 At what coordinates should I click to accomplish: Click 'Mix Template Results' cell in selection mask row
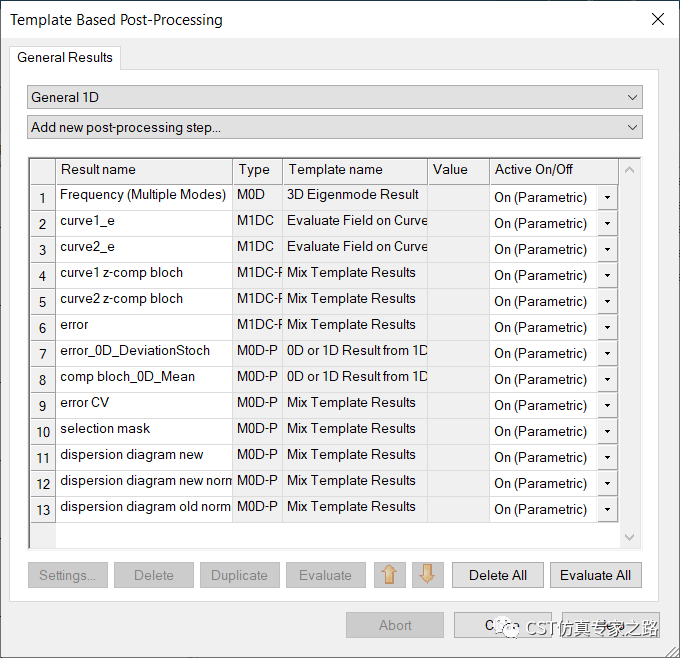355,432
